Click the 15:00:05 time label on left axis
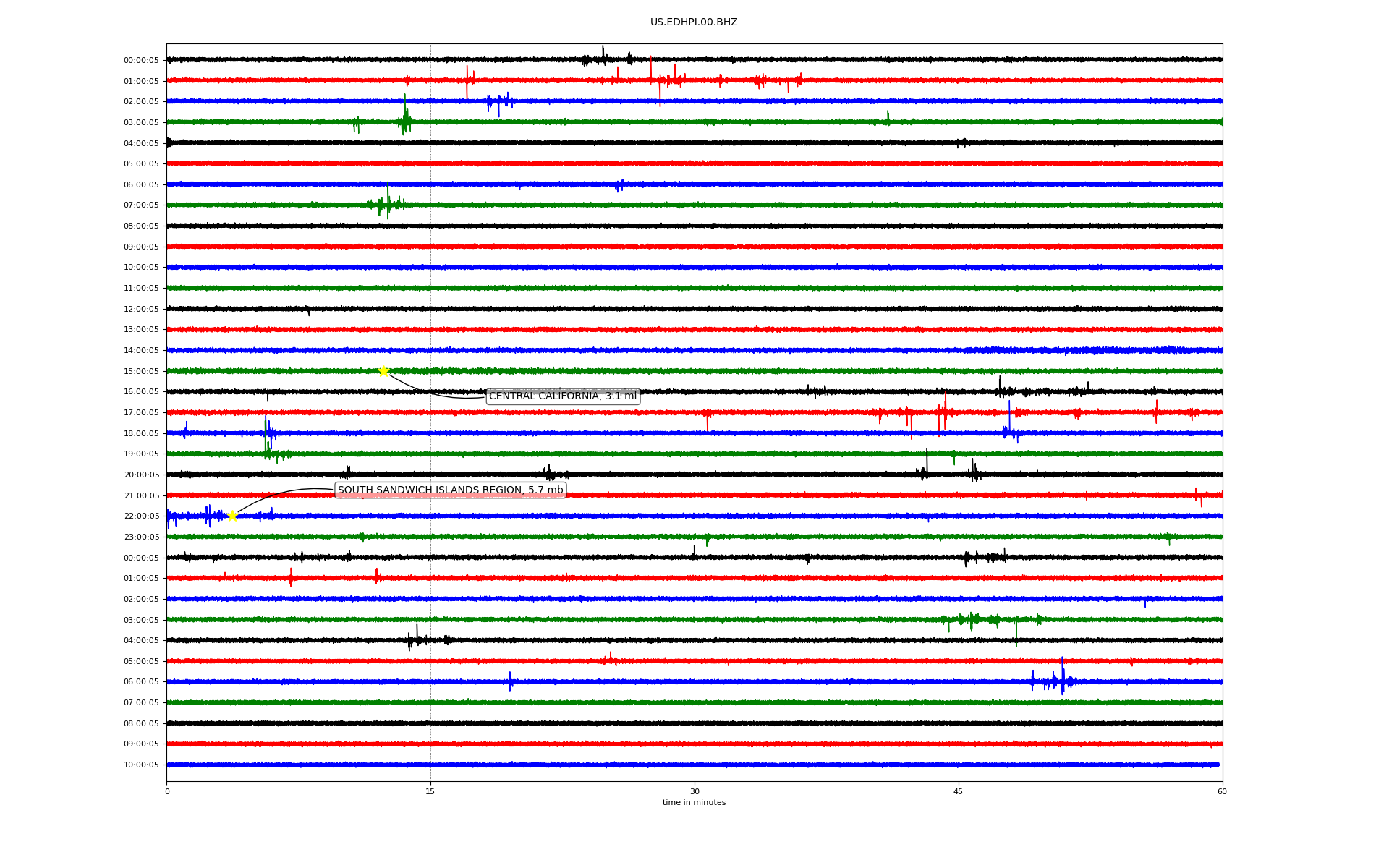Screen dimensions: 1389x868 (141, 372)
